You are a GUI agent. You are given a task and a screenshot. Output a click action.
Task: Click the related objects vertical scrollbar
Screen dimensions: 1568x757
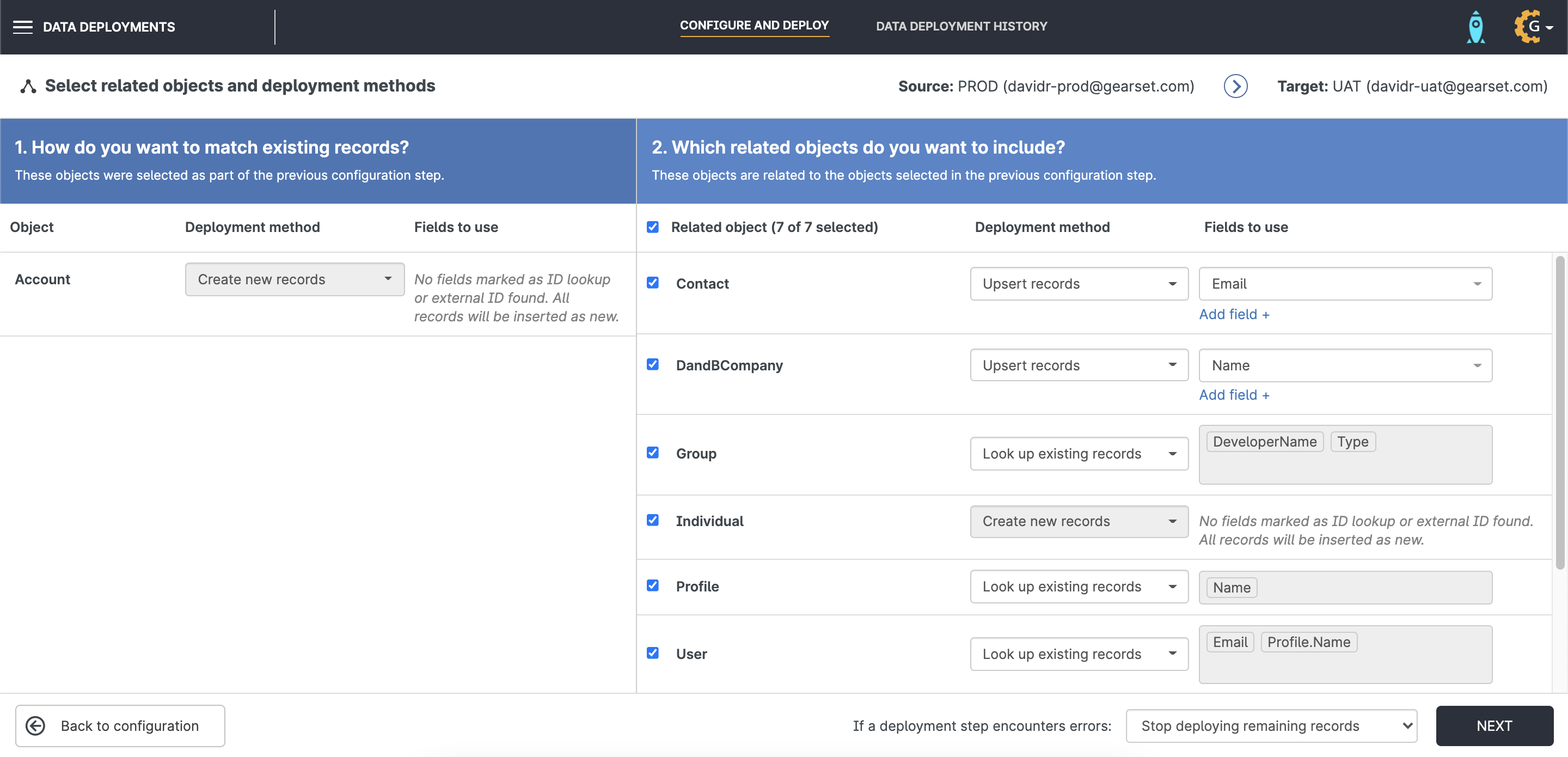tap(1559, 413)
